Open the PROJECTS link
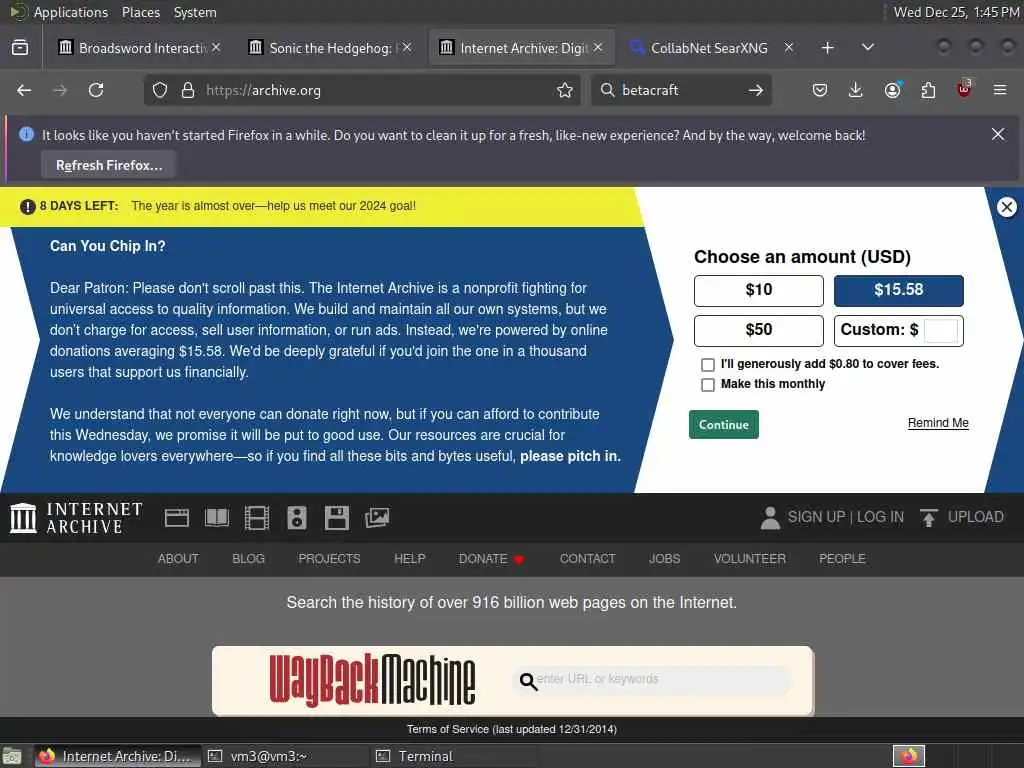The image size is (1024, 768). tap(329, 559)
